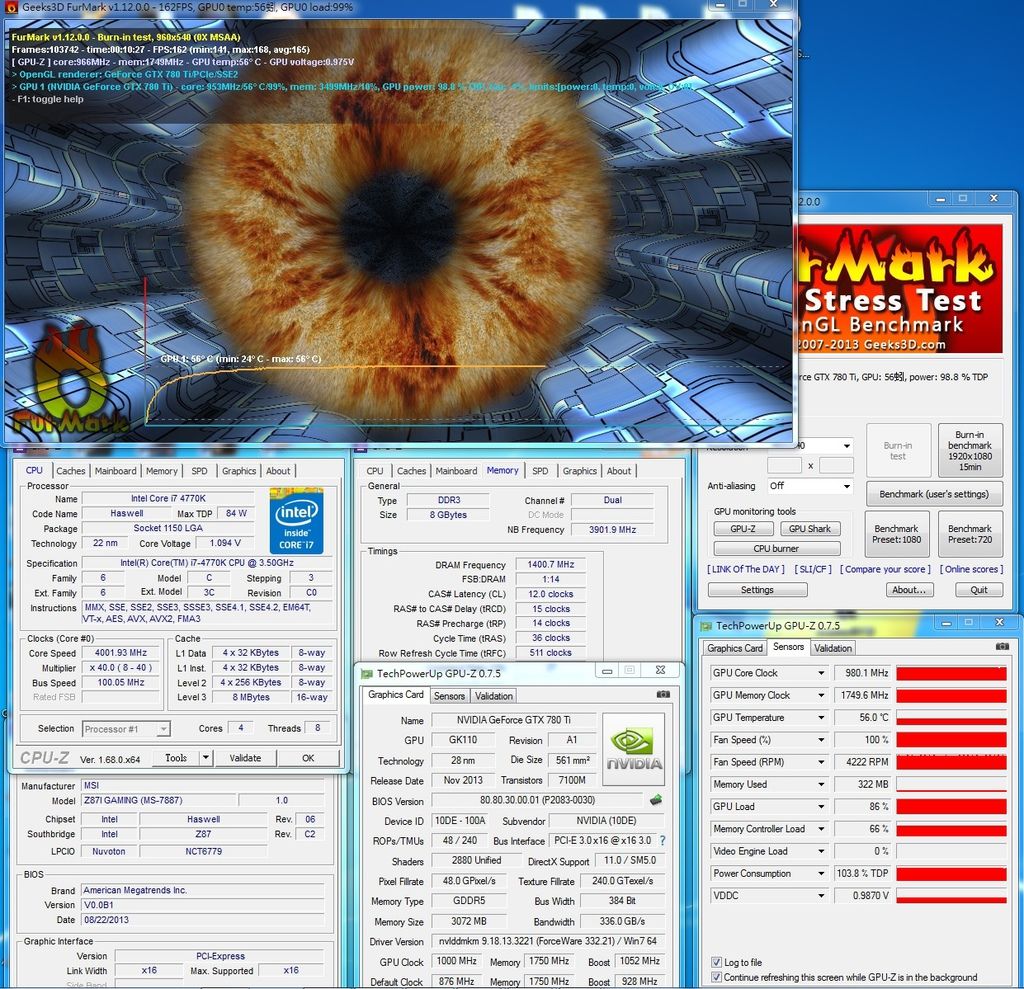Click the green BIOS save chip icon
The image size is (1024, 989).
click(x=656, y=800)
